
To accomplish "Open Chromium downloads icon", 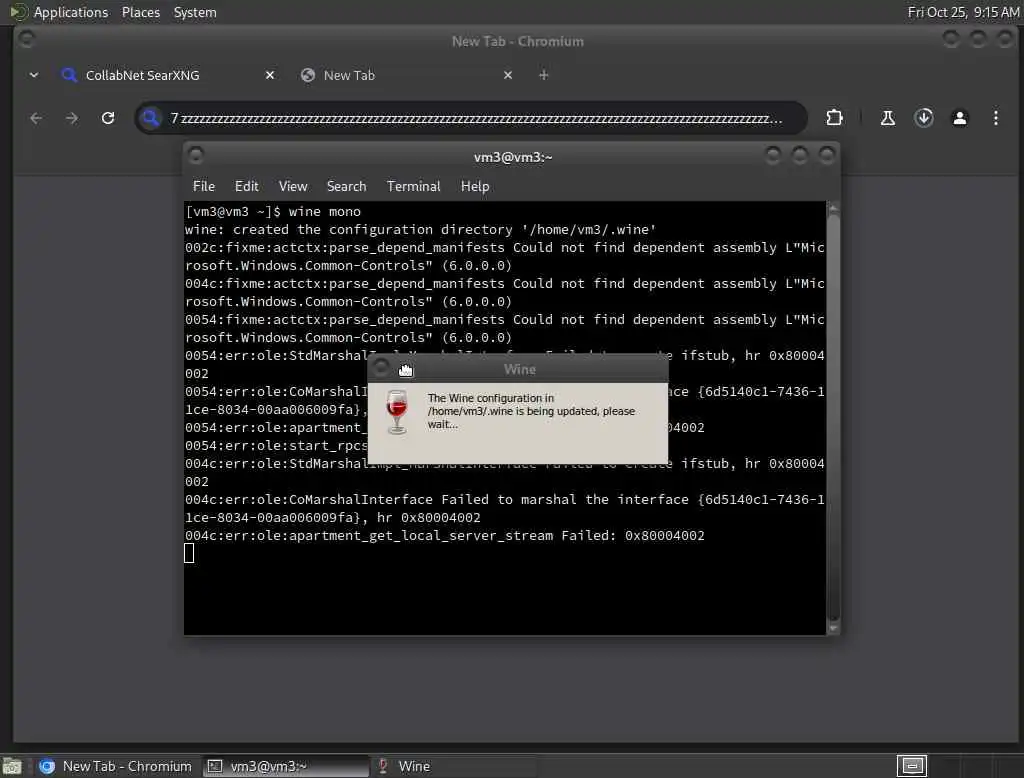I will tap(923, 118).
